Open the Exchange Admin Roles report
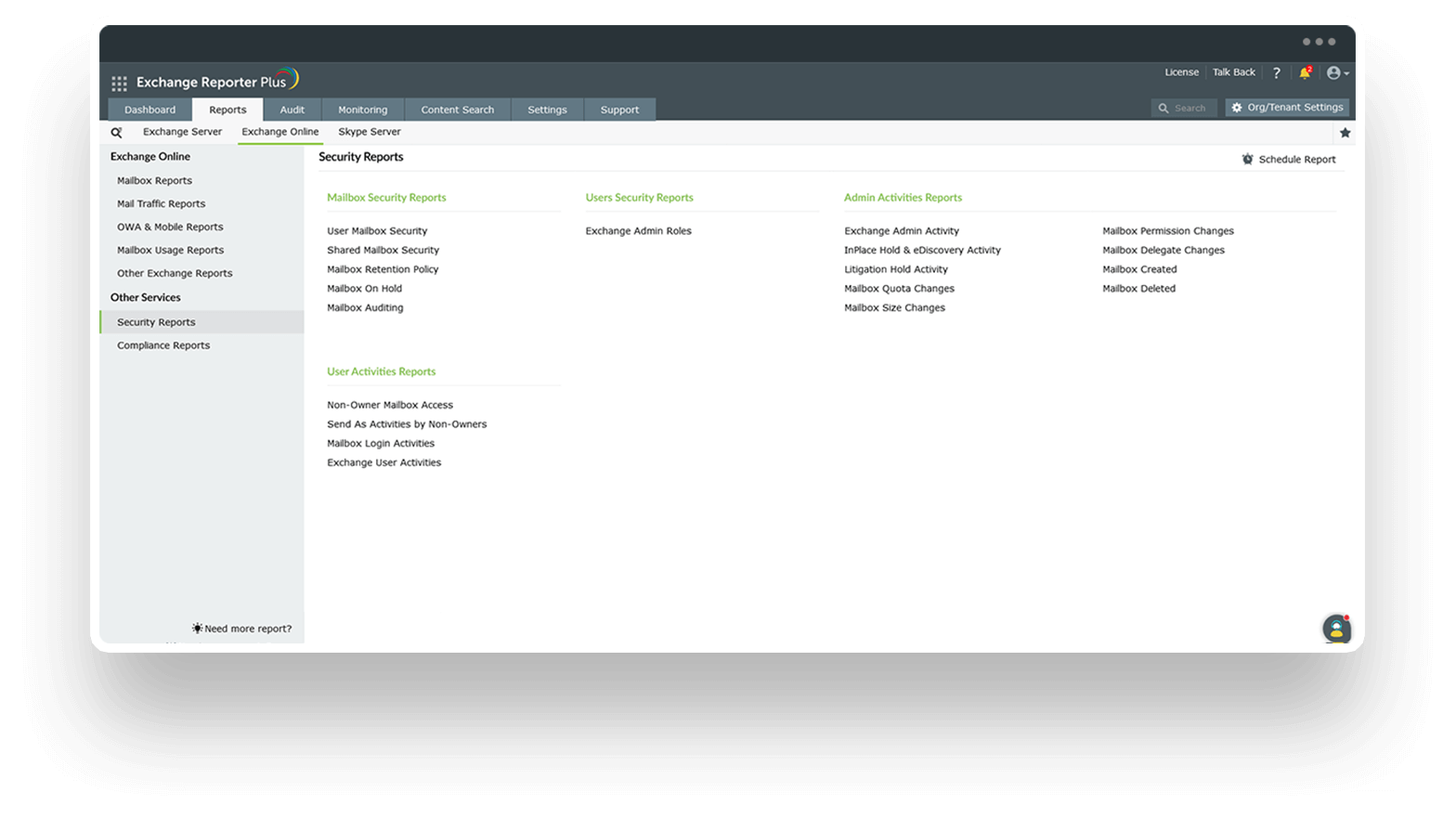This screenshot has height=818, width=1456. [x=639, y=231]
